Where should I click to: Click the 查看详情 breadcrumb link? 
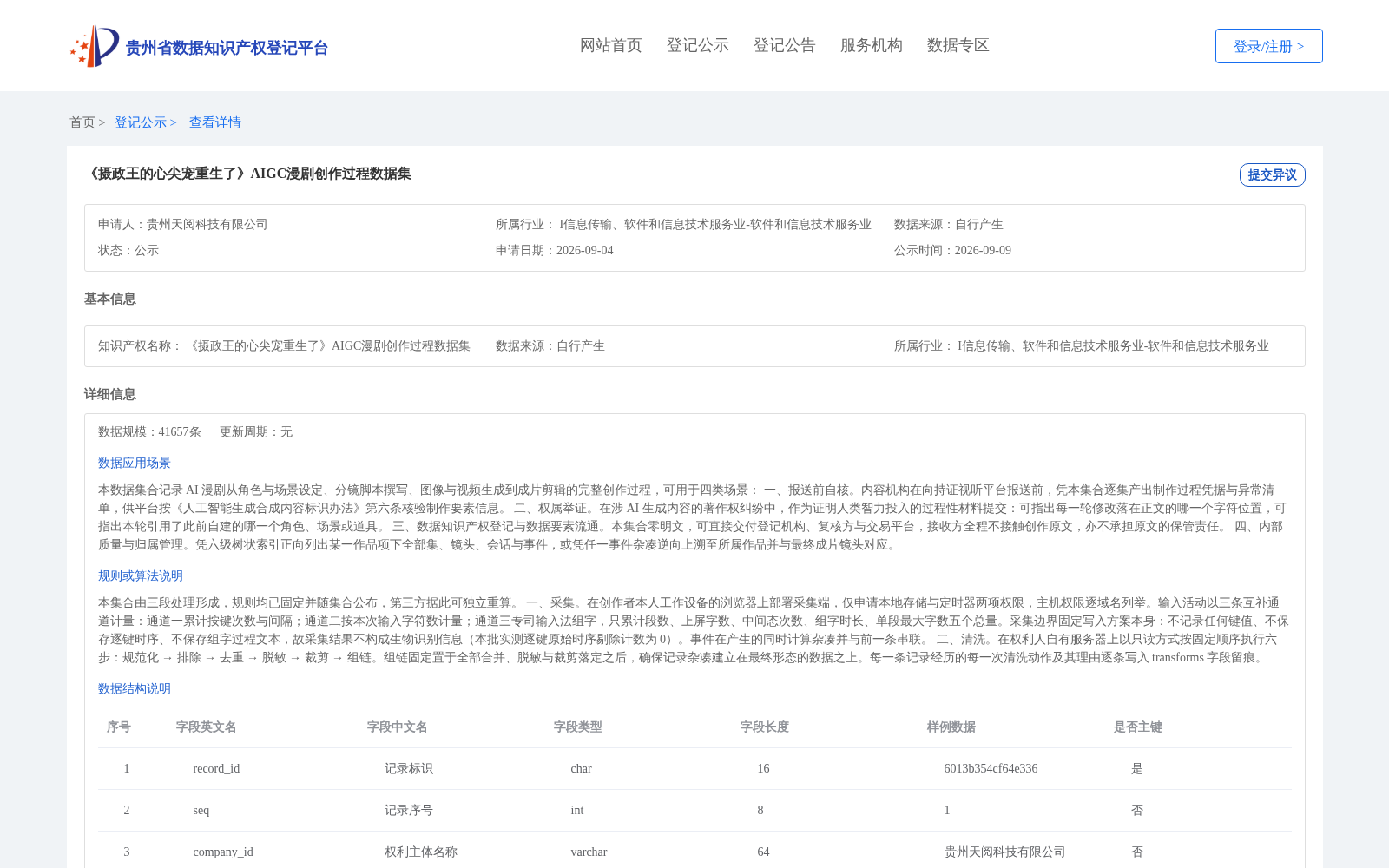pyautogui.click(x=215, y=122)
